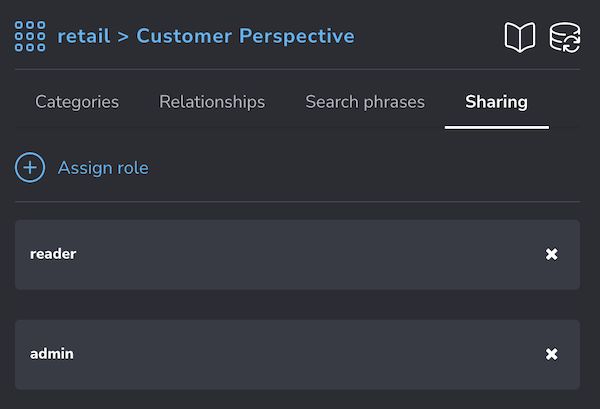This screenshot has width=600, height=409.
Task: Click the white underline beneath Sharing
Action: click(497, 127)
